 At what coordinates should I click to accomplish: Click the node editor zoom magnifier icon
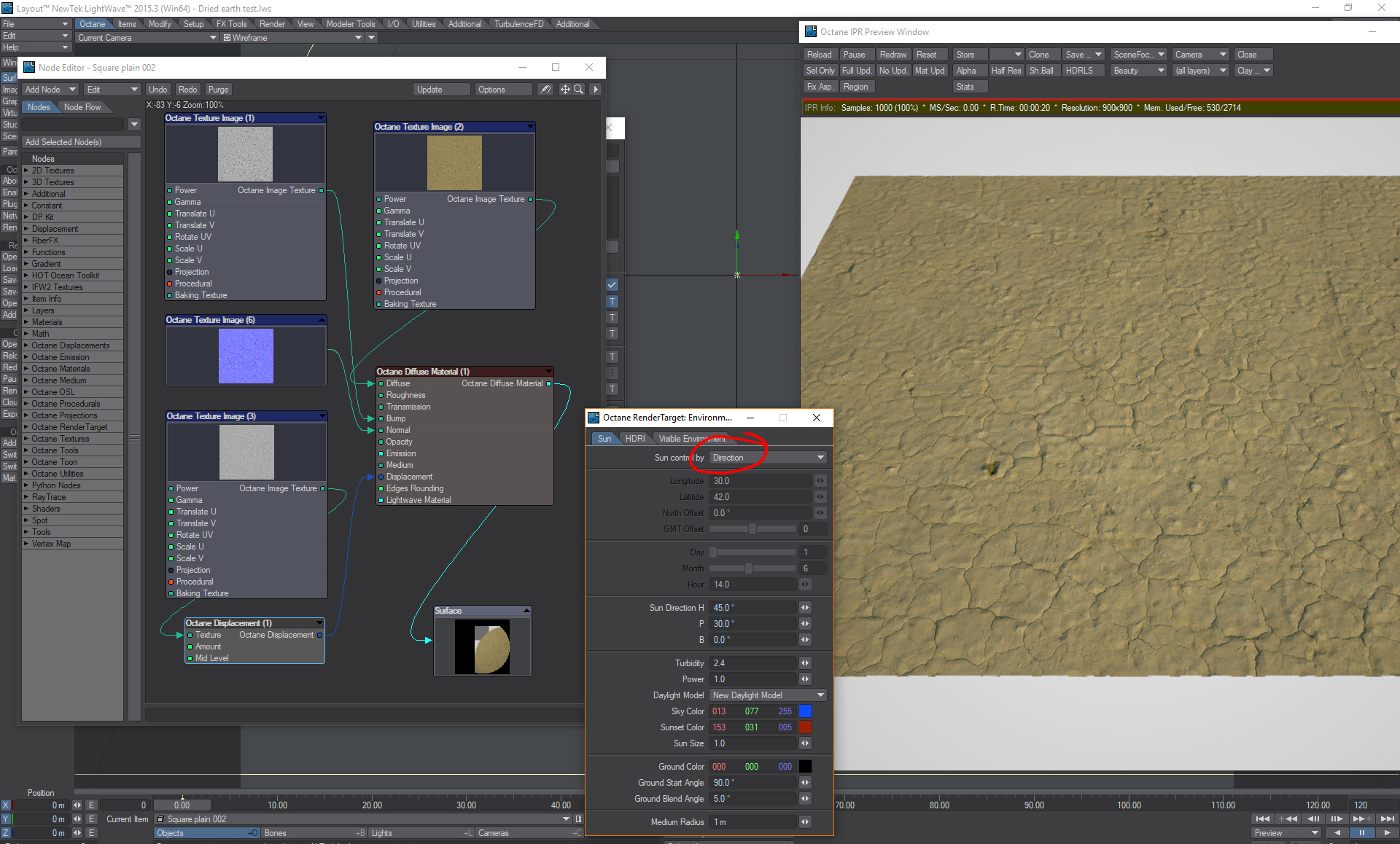[578, 90]
